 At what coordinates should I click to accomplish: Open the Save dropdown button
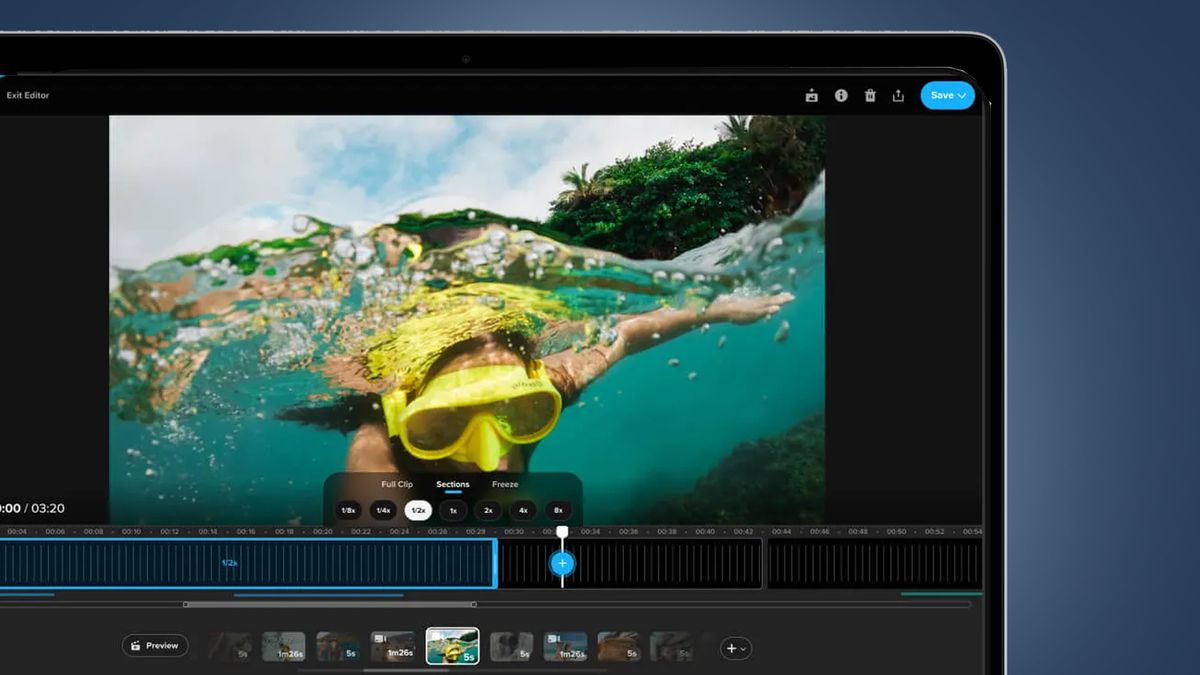947,96
